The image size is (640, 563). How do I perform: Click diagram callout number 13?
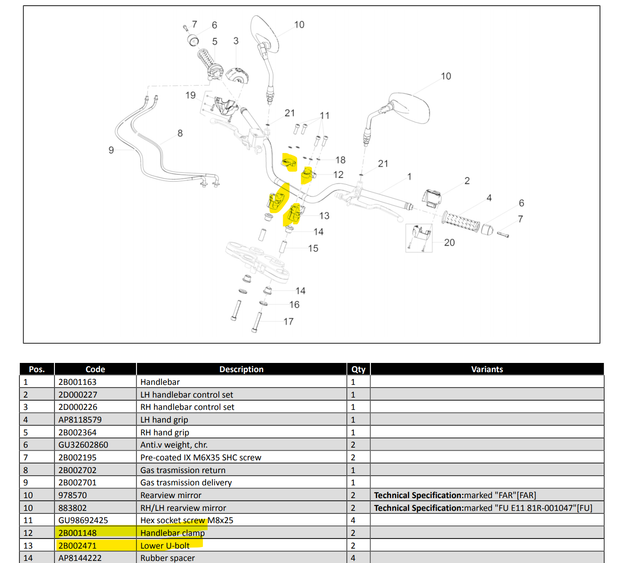point(324,216)
